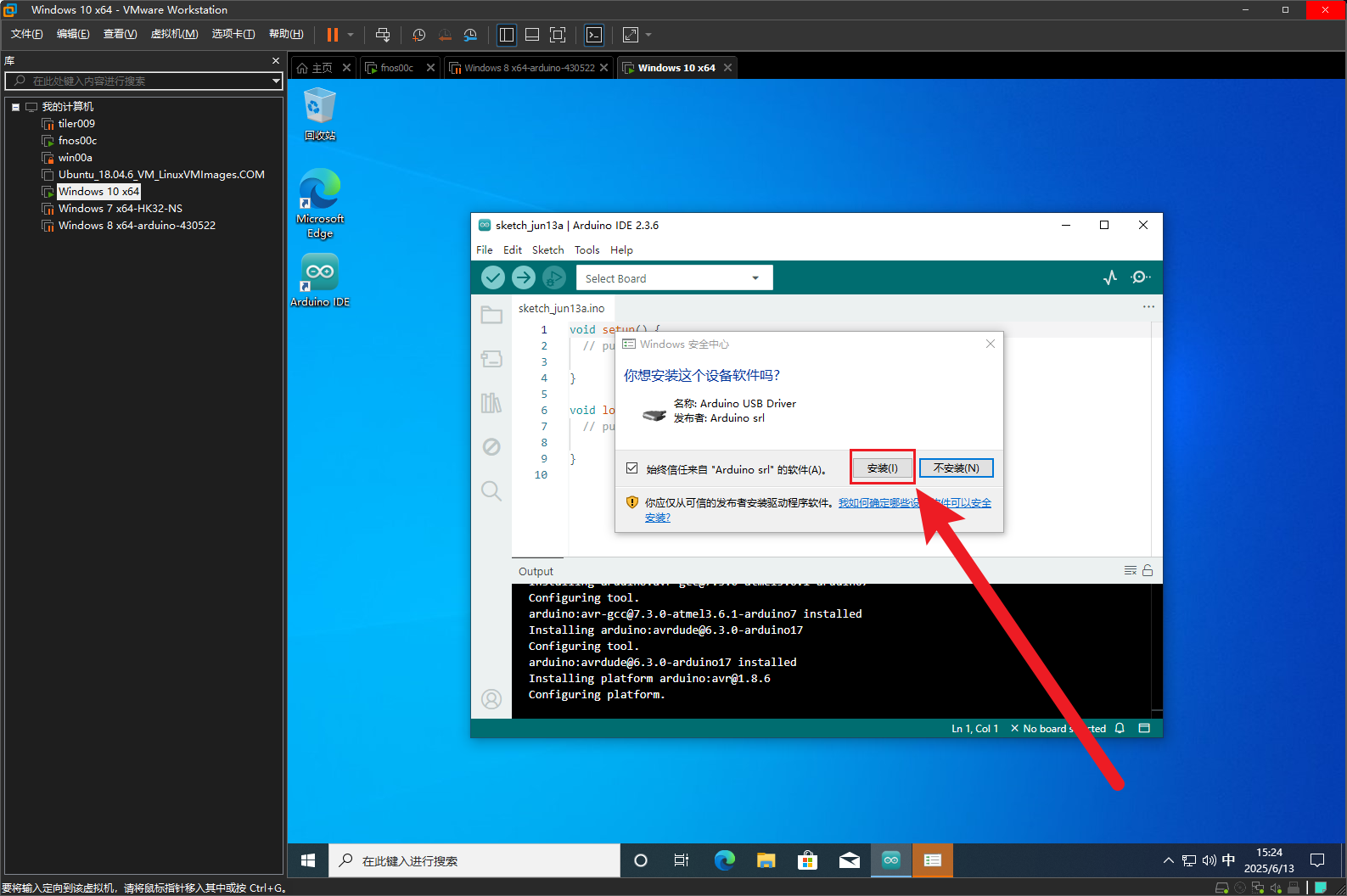Uncheck always trust Arduino srl software
This screenshot has height=896, width=1347.
[x=632, y=468]
